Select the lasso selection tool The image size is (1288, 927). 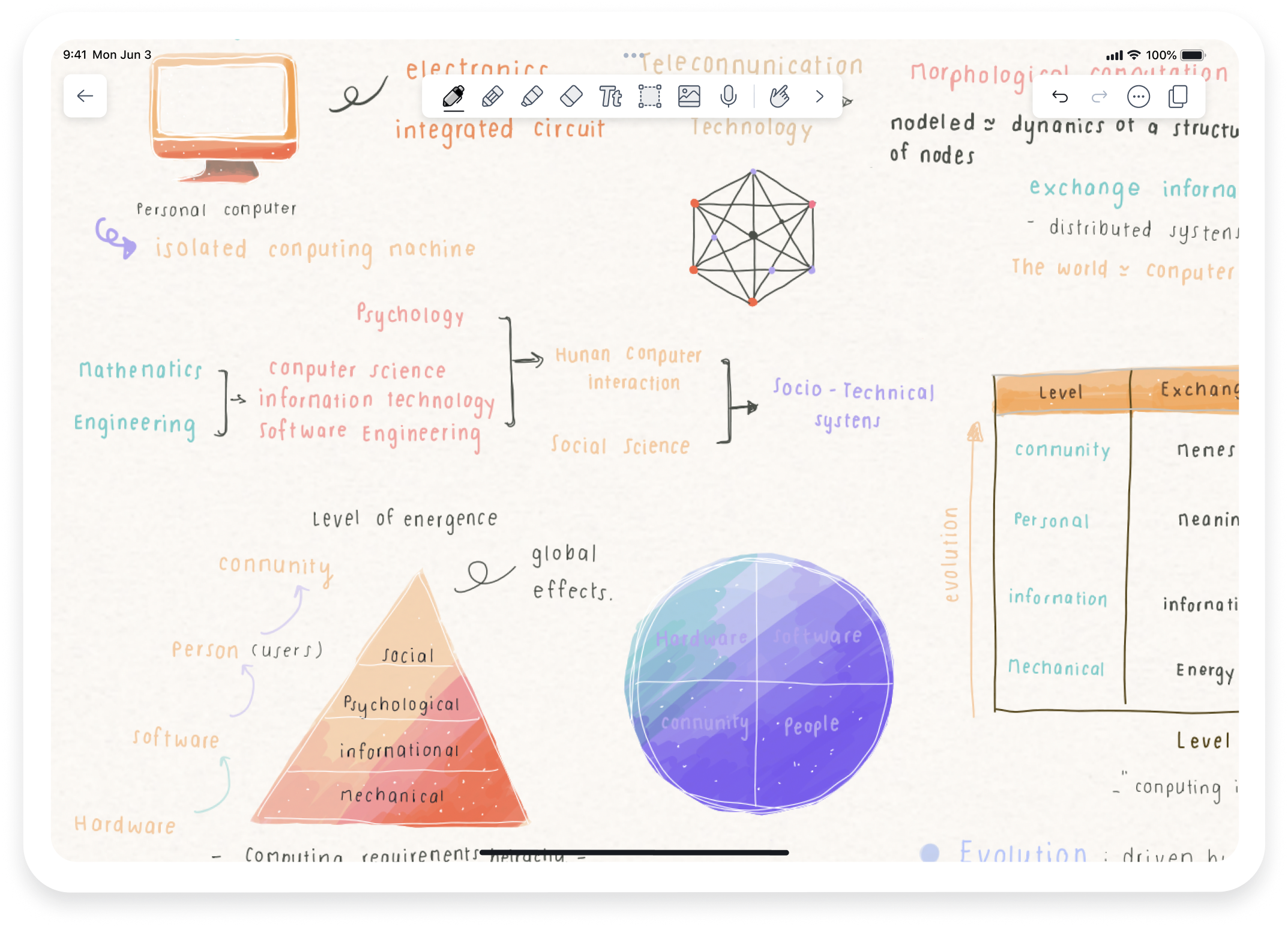648,97
